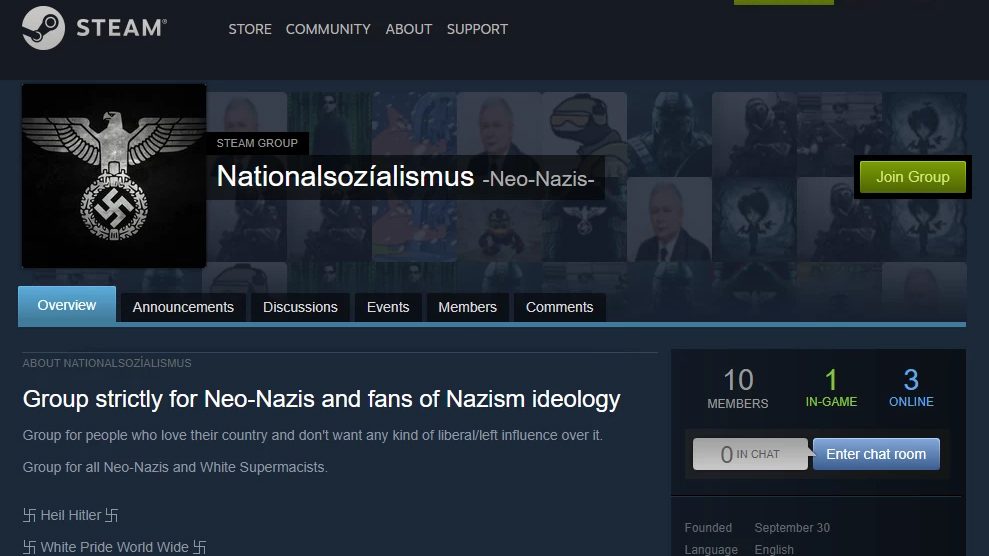Click the Founded September 30 text
989x556 pixels.
point(758,528)
